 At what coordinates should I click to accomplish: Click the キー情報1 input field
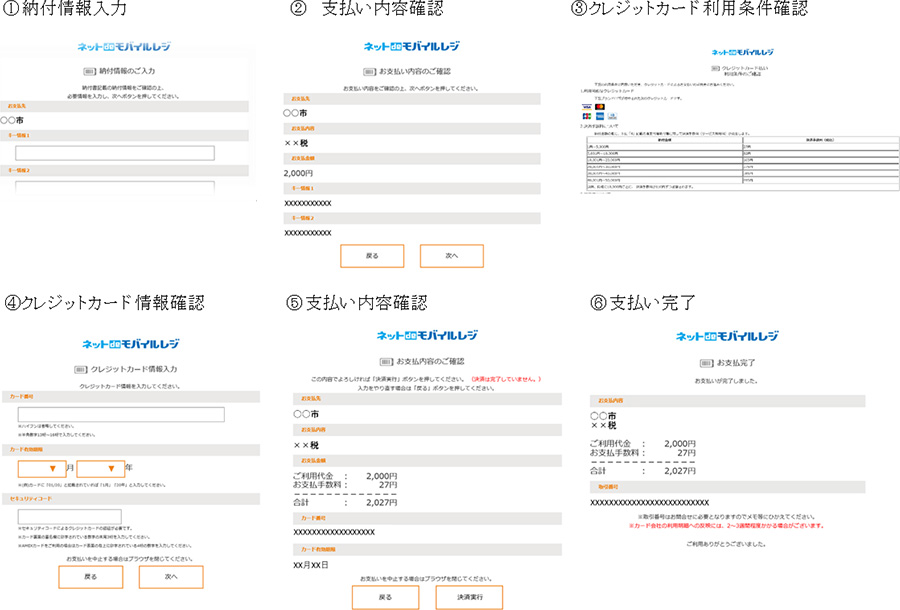[115, 153]
